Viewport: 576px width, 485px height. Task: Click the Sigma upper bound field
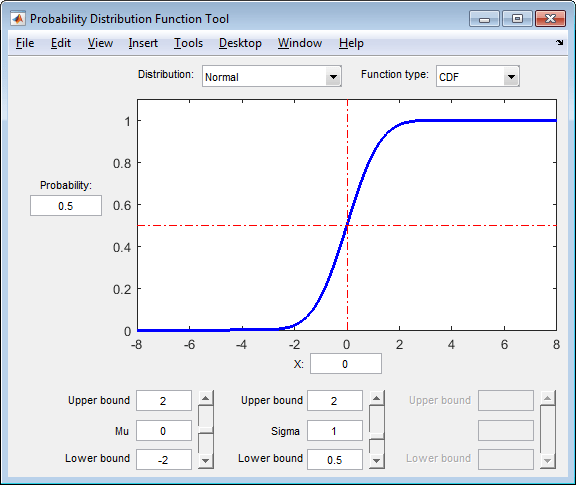click(x=335, y=400)
